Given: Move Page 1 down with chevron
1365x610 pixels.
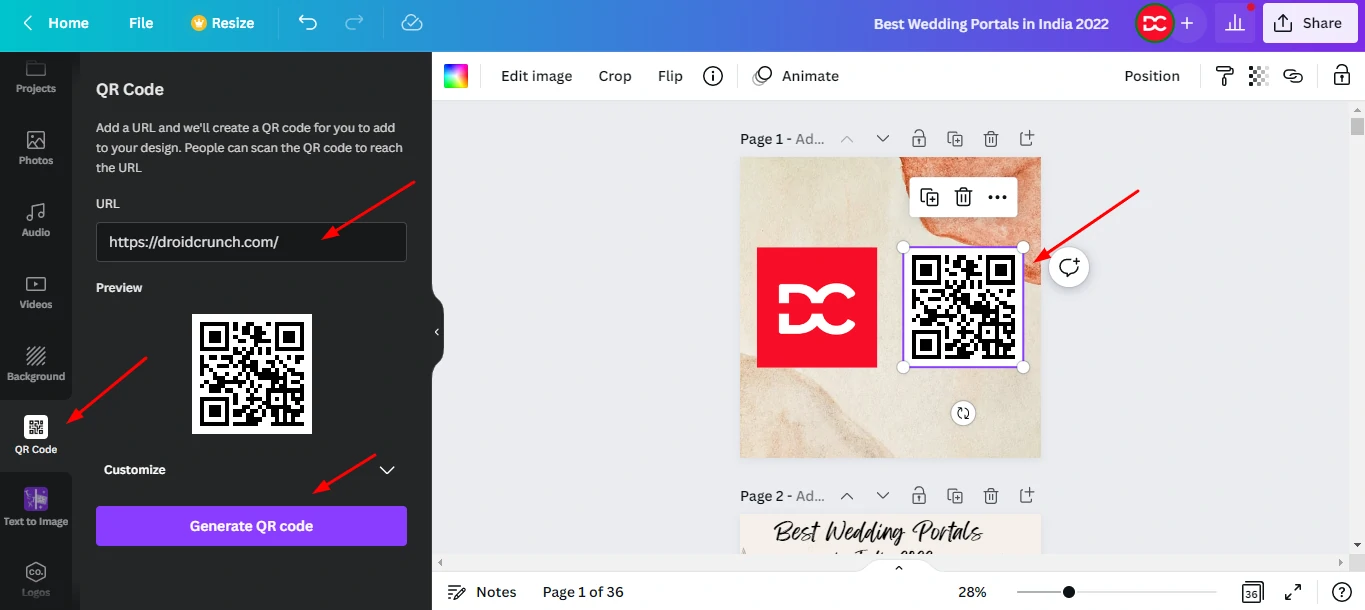Looking at the screenshot, I should click(883, 139).
